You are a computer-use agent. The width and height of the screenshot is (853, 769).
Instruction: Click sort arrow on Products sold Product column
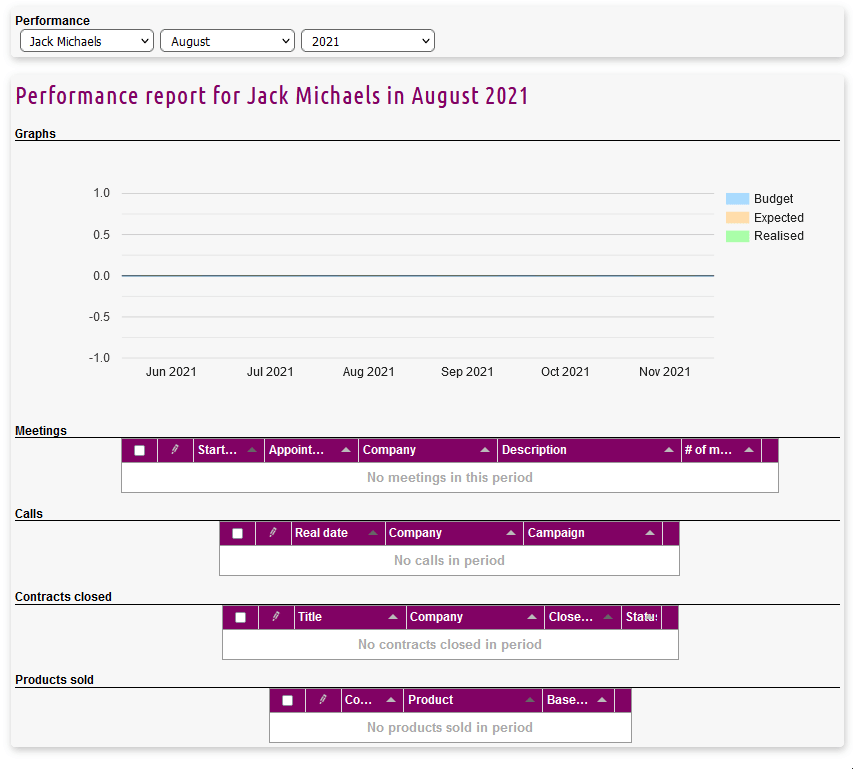click(530, 701)
